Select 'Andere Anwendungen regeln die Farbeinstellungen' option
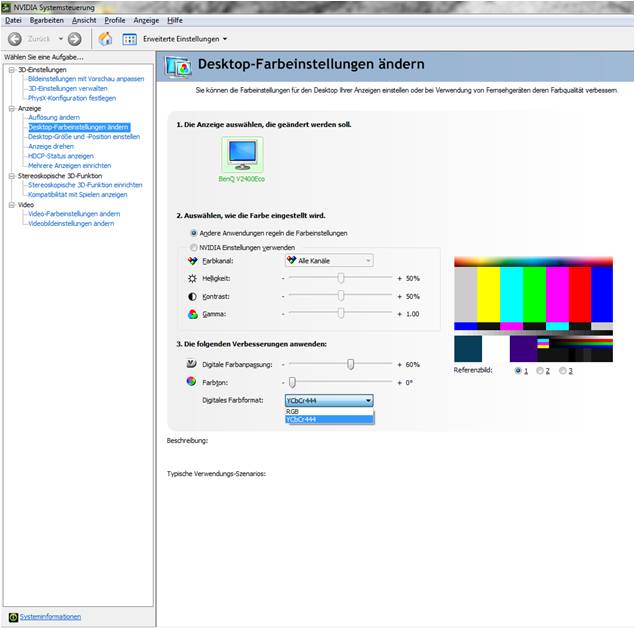 [193, 233]
